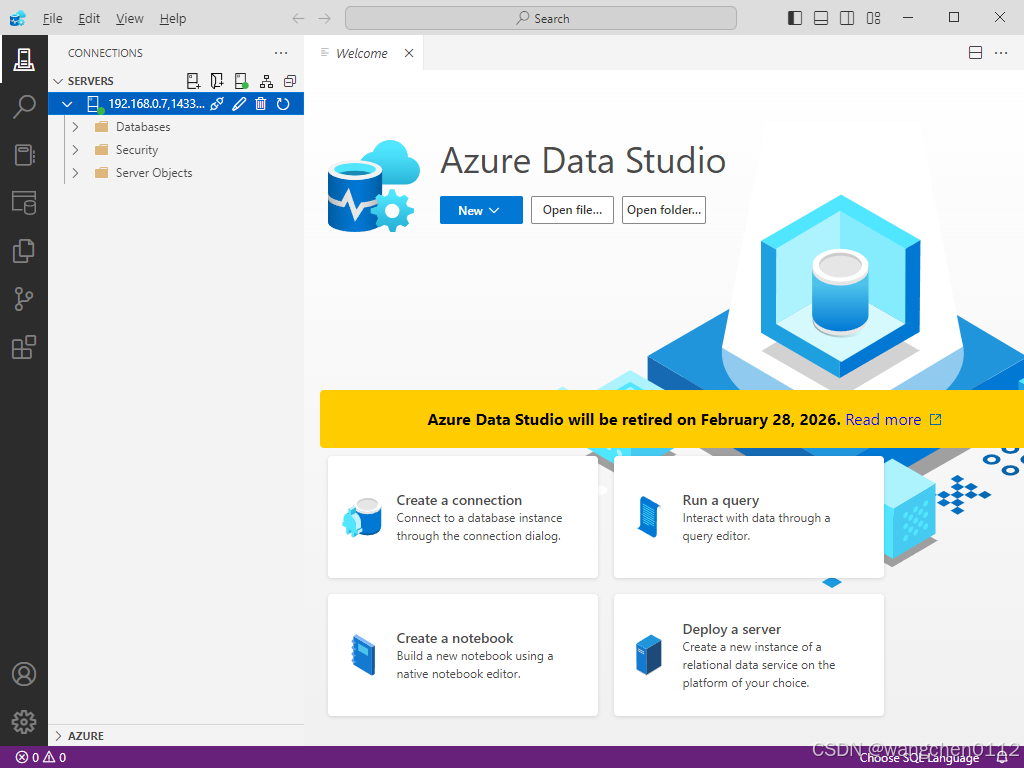Show Active Connections icon in Servers toolbar
This screenshot has height=768, width=1024.
coord(242,81)
